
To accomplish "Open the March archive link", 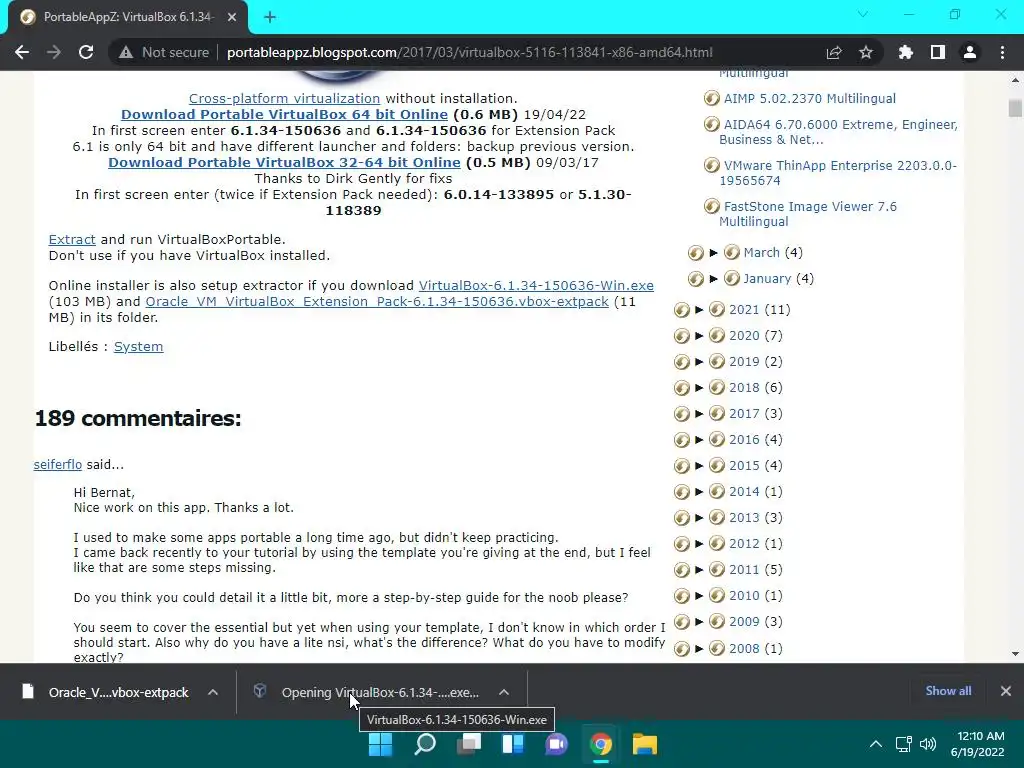I will [761, 253].
